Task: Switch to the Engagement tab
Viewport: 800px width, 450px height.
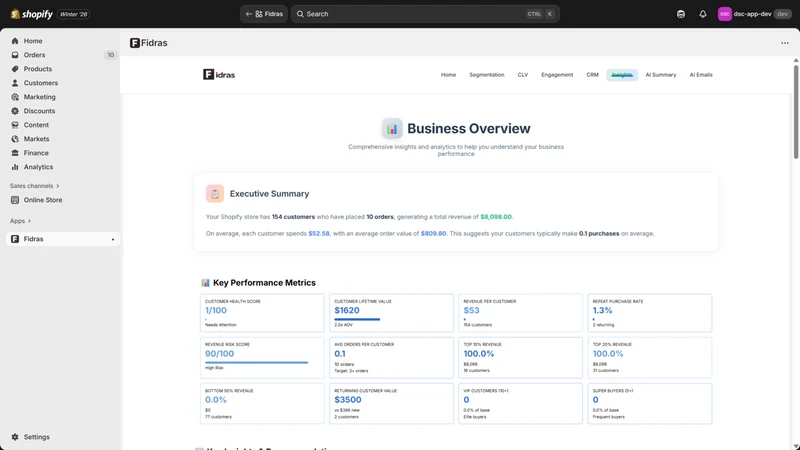Action: (x=557, y=74)
